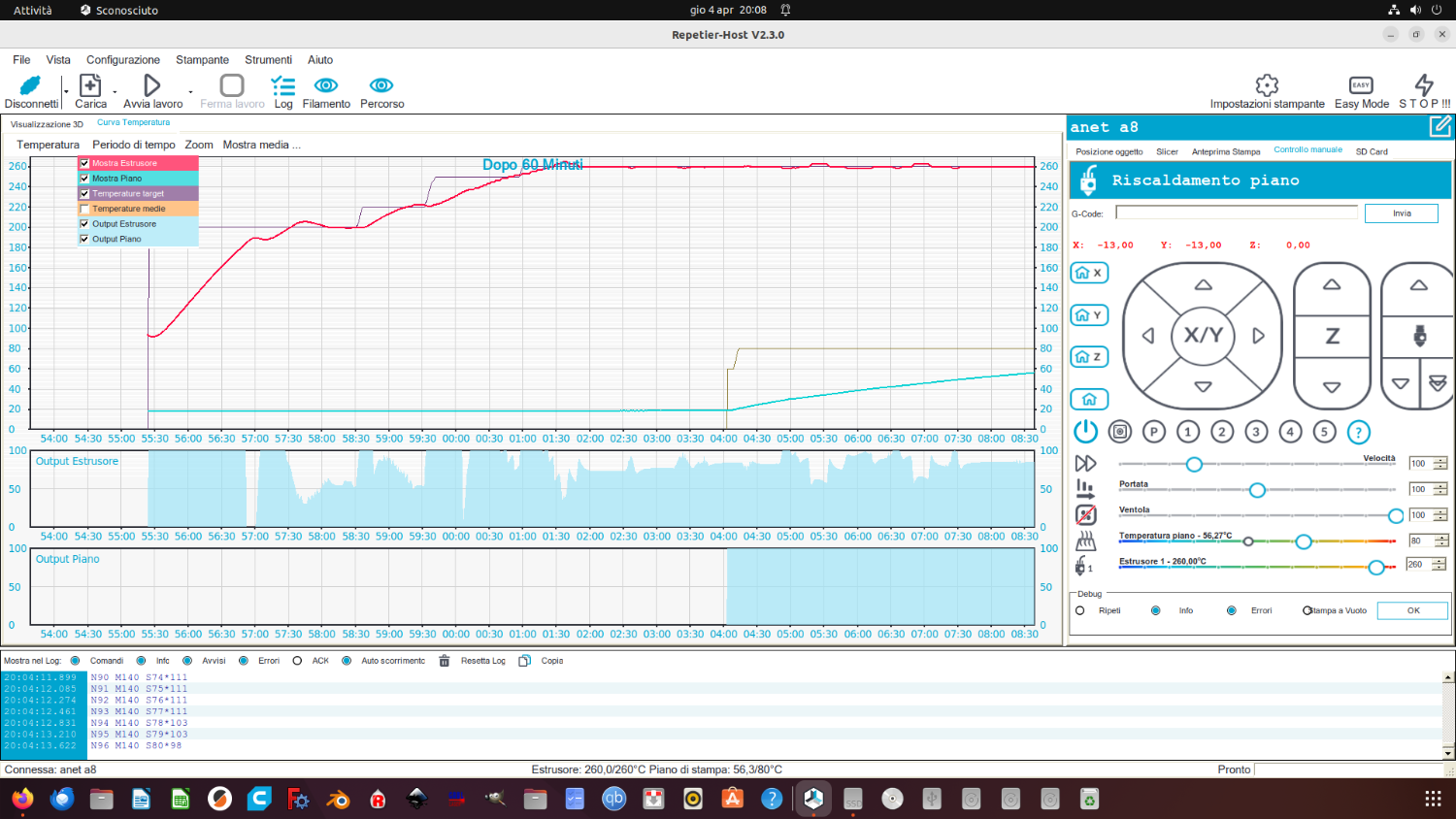Image resolution: width=1456 pixels, height=819 pixels.
Task: Click the Invia G-Code button
Action: click(1402, 213)
